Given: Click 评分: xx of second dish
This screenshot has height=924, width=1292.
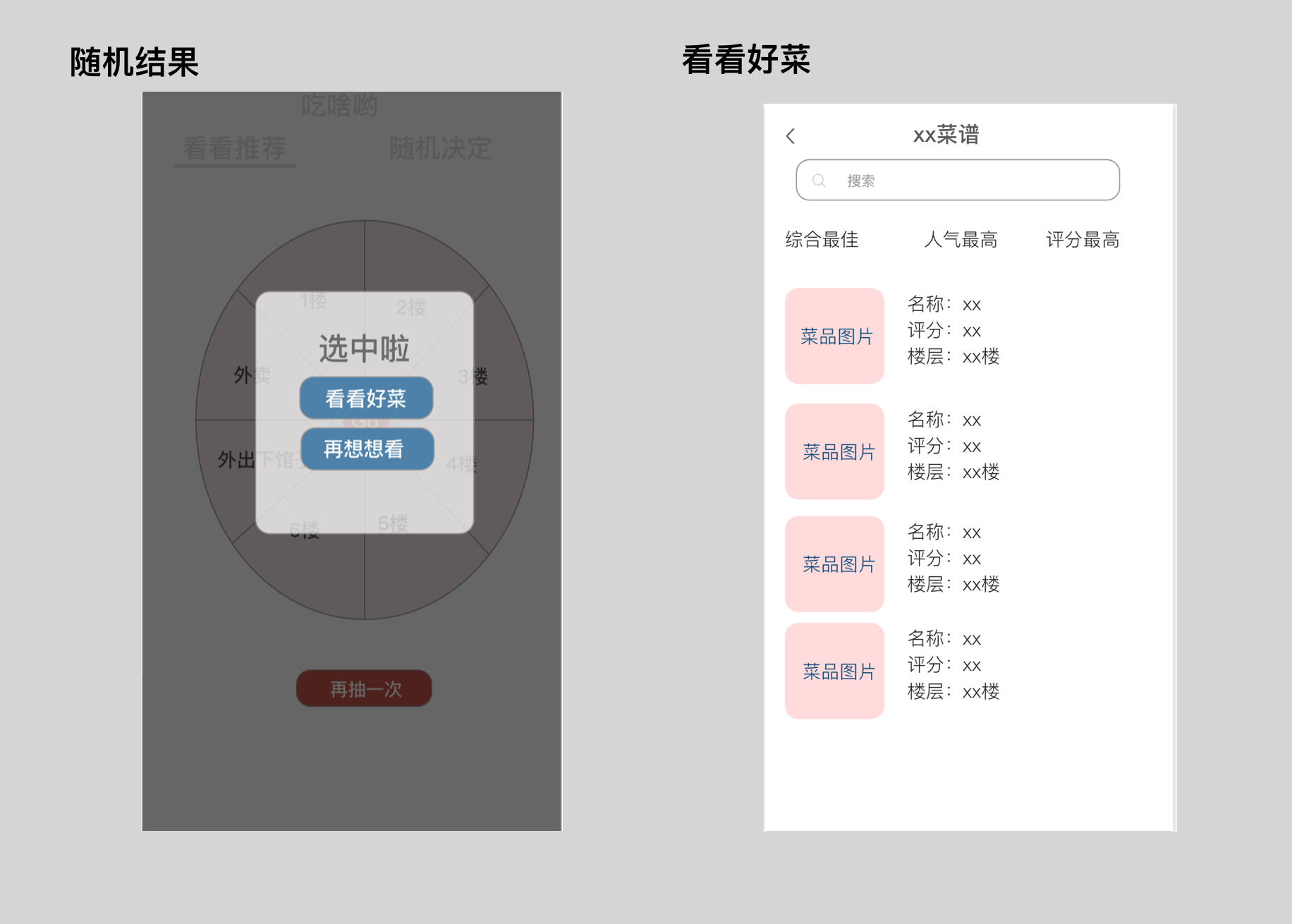Looking at the screenshot, I should click(x=944, y=446).
